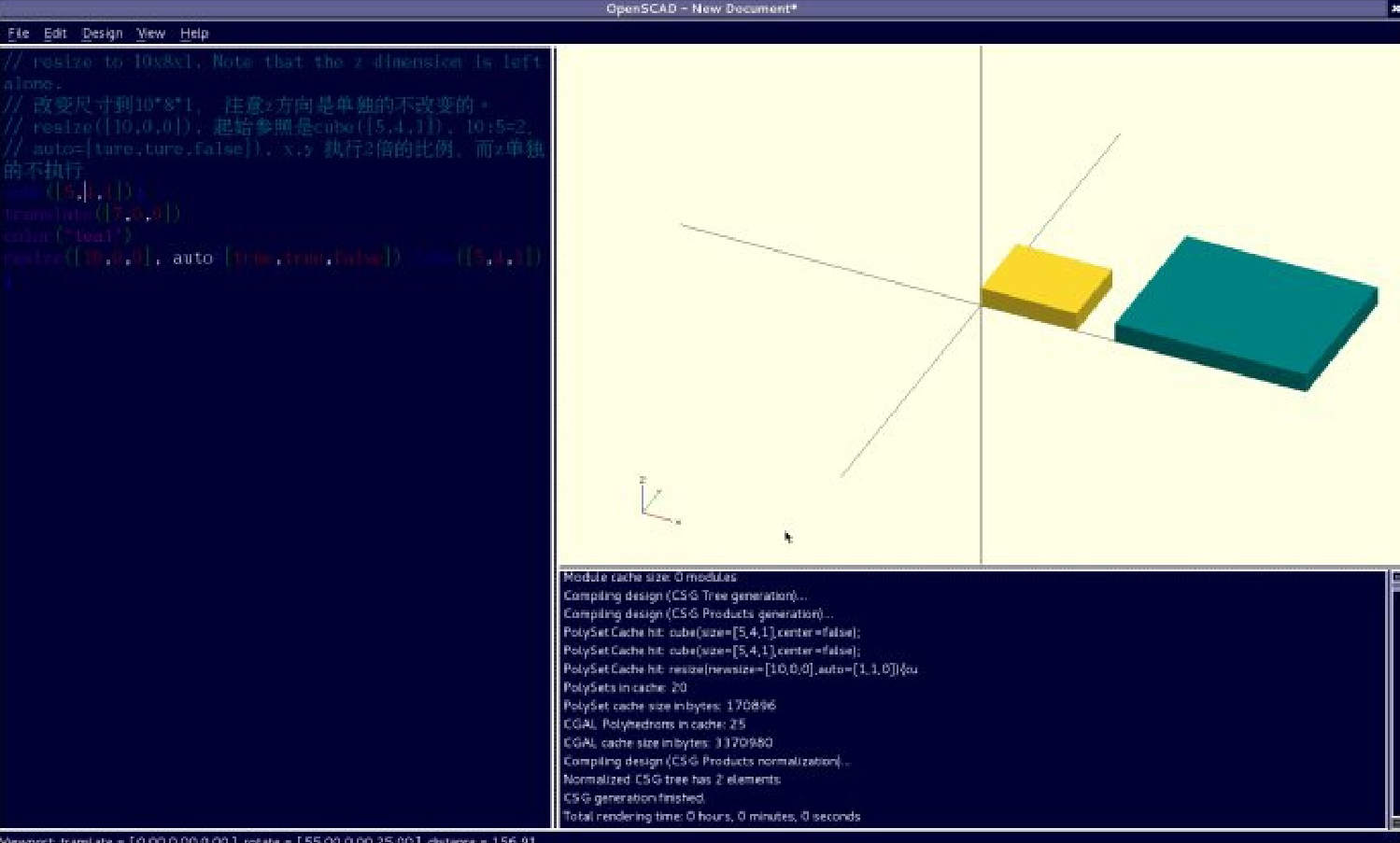This screenshot has width=1400, height=843.
Task: Place cursor on the translate code line
Action: (x=92, y=215)
